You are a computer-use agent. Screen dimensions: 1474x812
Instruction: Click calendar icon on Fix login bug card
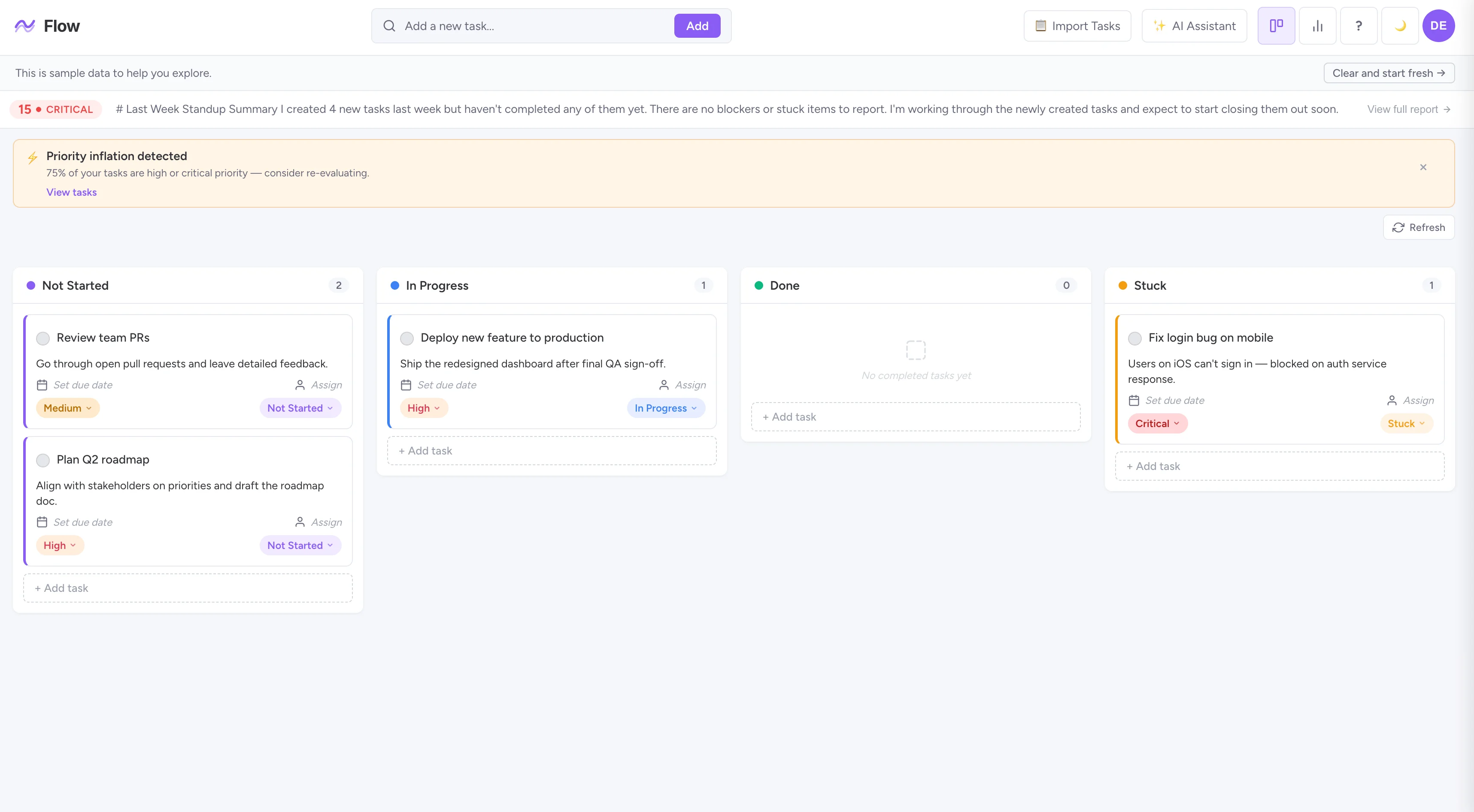(x=1134, y=400)
